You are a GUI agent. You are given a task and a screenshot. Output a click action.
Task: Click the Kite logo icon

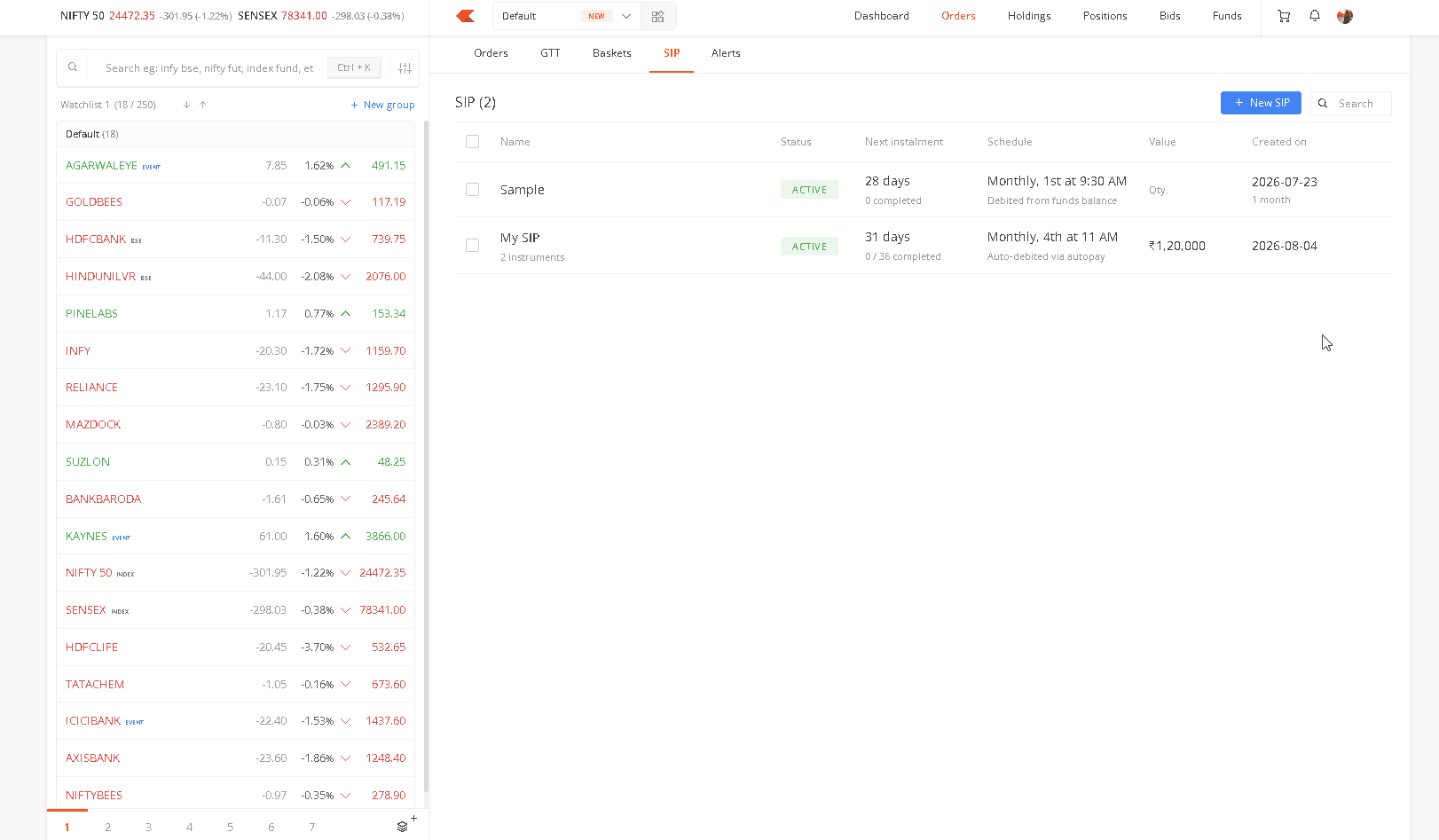(x=466, y=16)
